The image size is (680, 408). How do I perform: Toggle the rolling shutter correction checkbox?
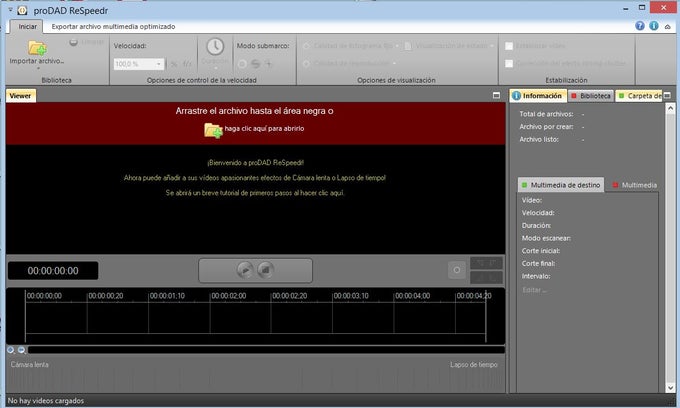pos(509,63)
